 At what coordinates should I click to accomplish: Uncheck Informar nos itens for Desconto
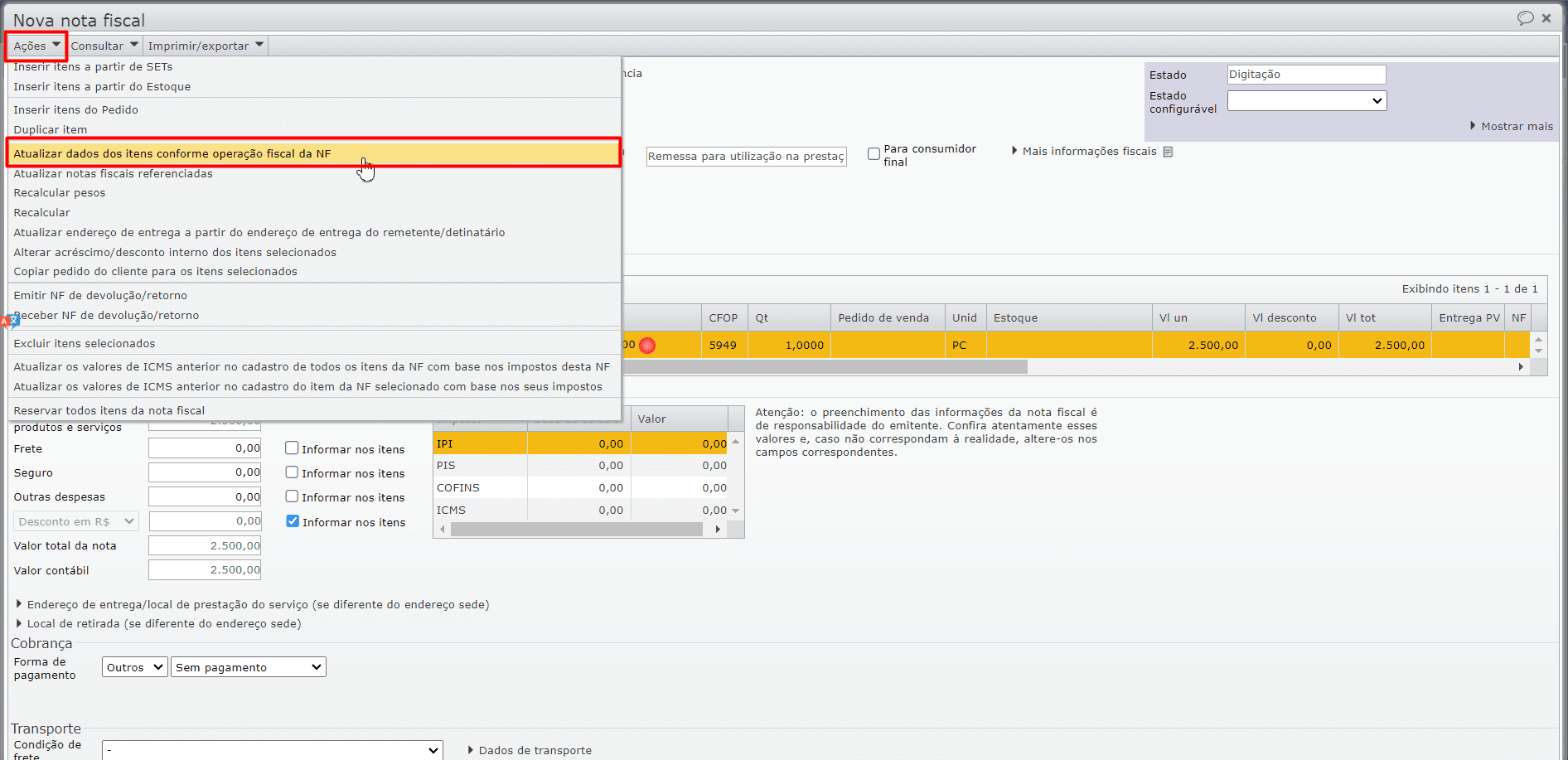click(x=293, y=521)
